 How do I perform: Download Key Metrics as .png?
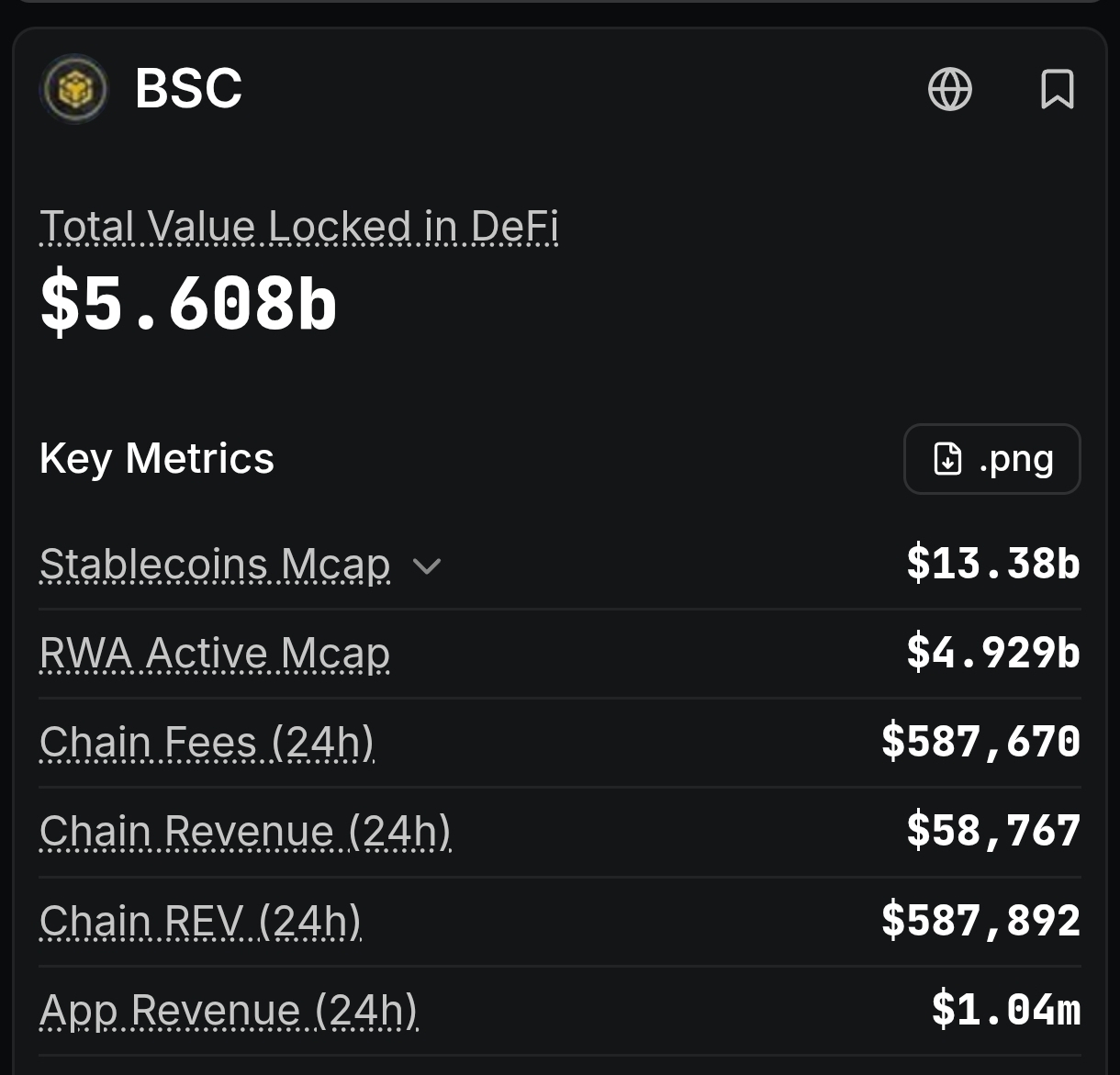pos(992,459)
